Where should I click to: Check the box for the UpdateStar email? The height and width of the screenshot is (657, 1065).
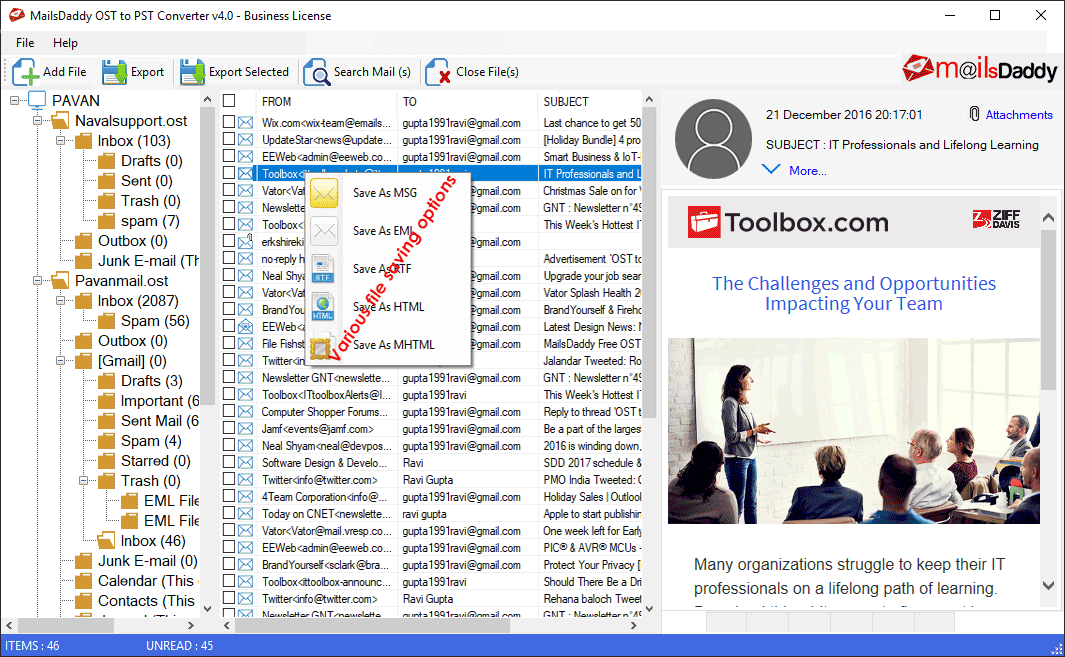tap(229, 139)
